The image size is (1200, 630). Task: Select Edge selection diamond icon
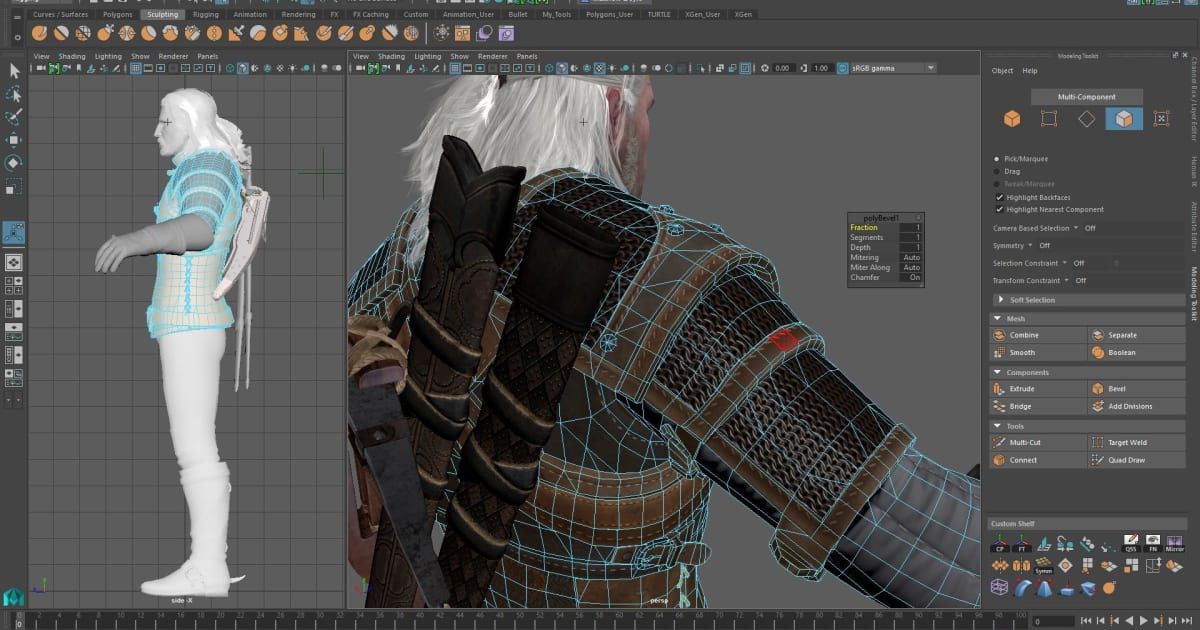point(1086,119)
